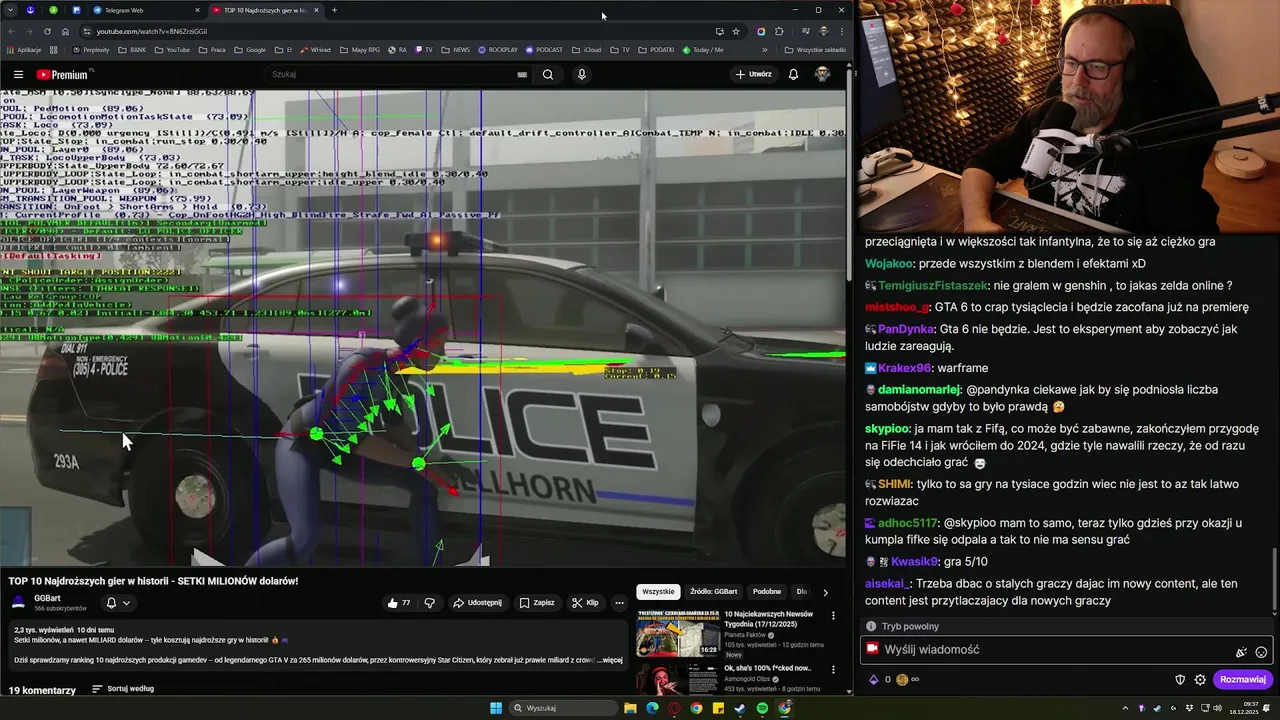Save the video with Zapisz

[x=537, y=603]
